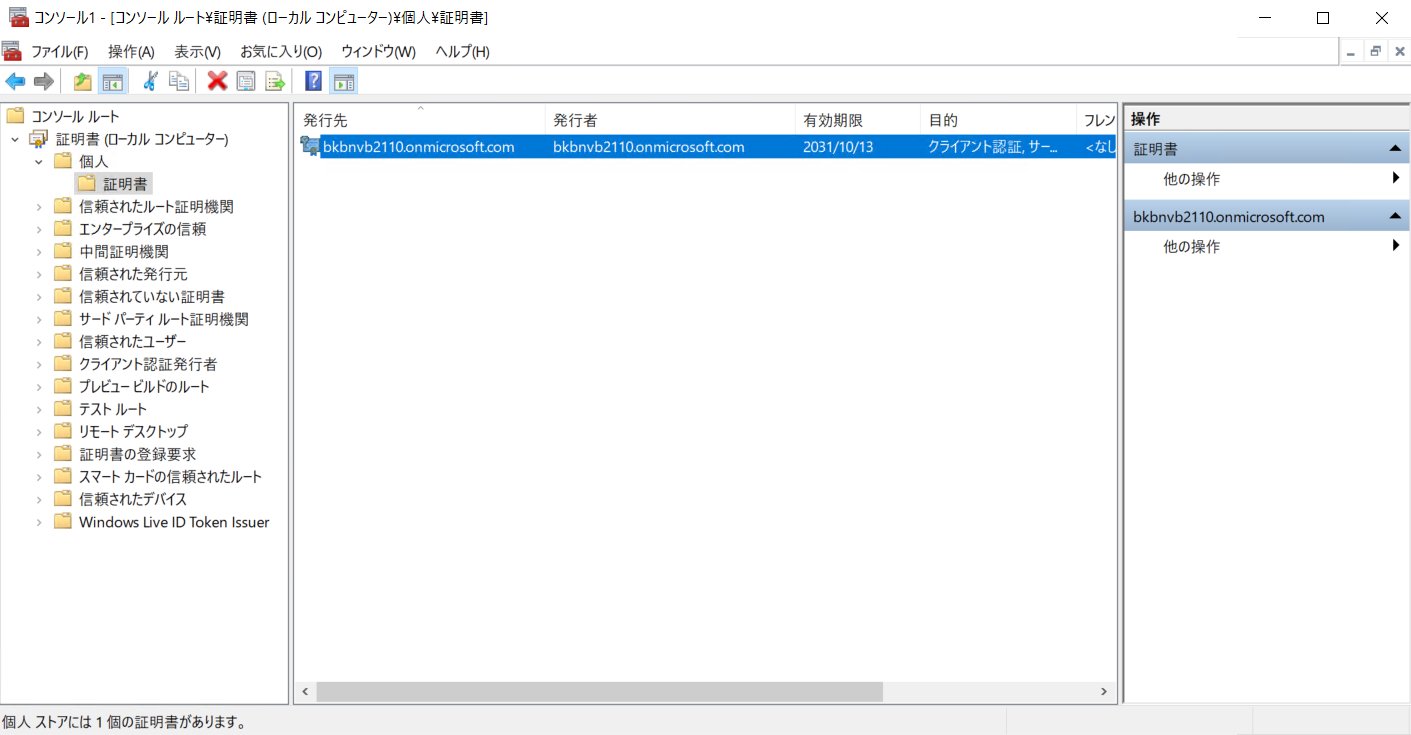
Task: Open the ヘルプ(H) menu
Action: click(462, 51)
